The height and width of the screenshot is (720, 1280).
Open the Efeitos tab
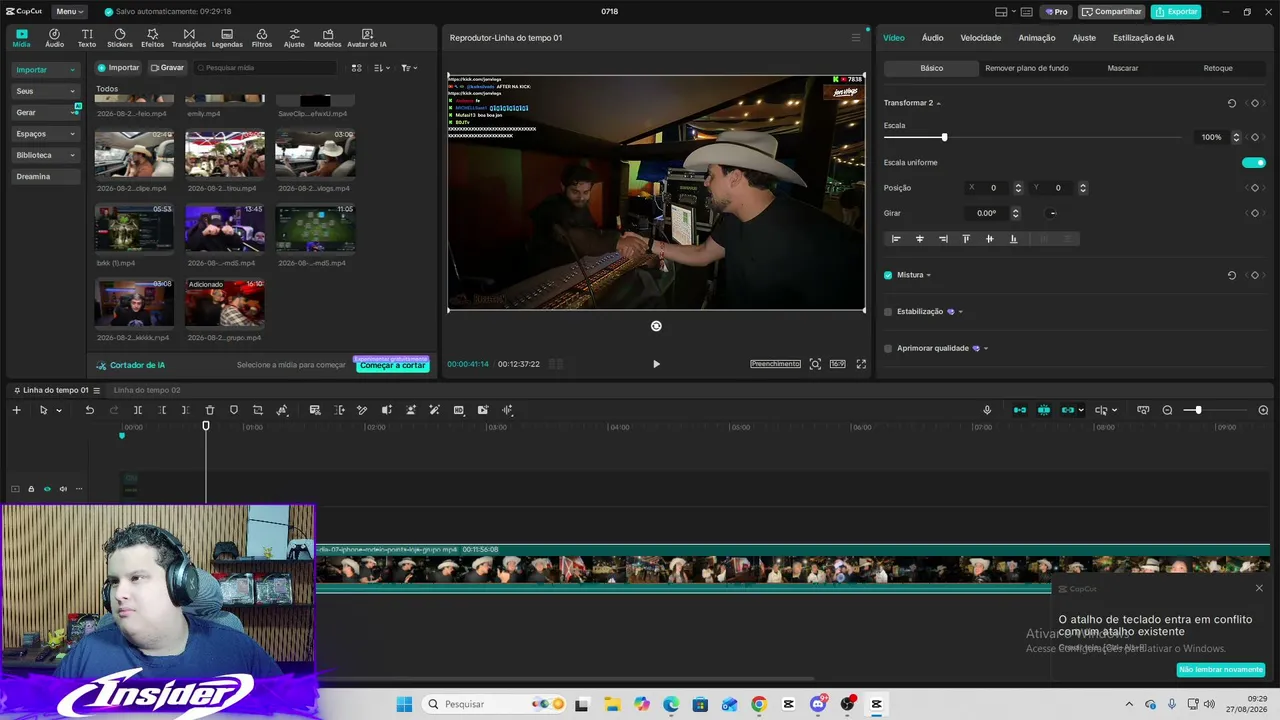(153, 38)
